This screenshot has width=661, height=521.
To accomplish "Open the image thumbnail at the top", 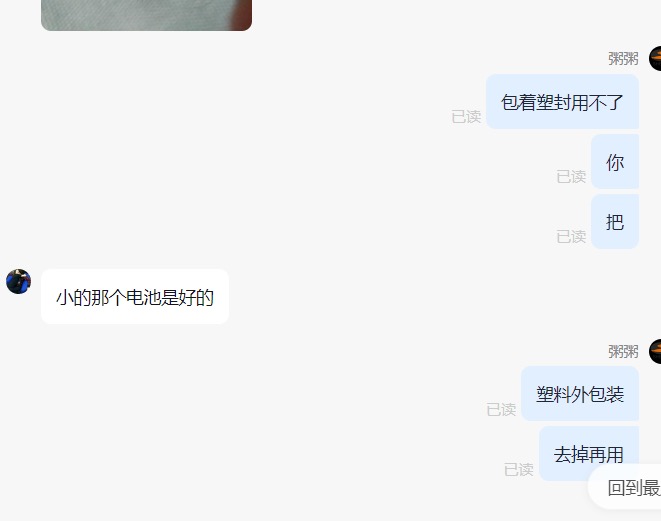I will click(146, 15).
